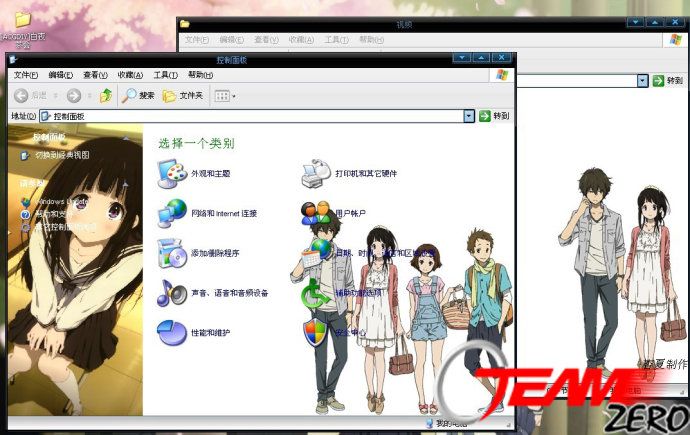
Task: Click 切换到经典视图 link in sidebar
Action: point(62,155)
